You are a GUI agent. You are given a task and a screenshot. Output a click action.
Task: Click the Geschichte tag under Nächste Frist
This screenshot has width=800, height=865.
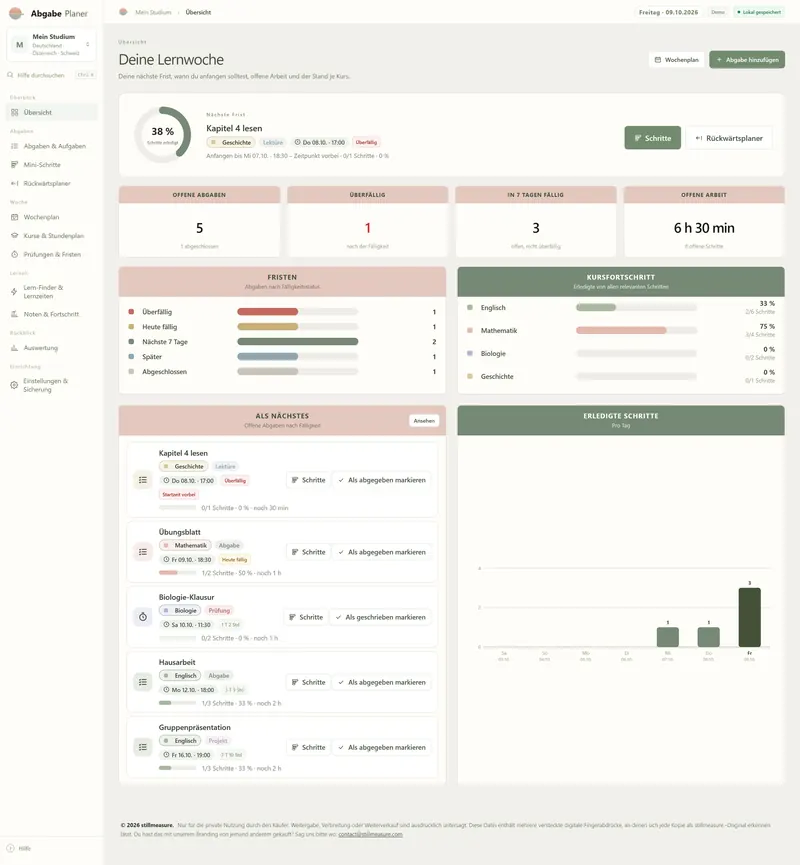pos(231,142)
